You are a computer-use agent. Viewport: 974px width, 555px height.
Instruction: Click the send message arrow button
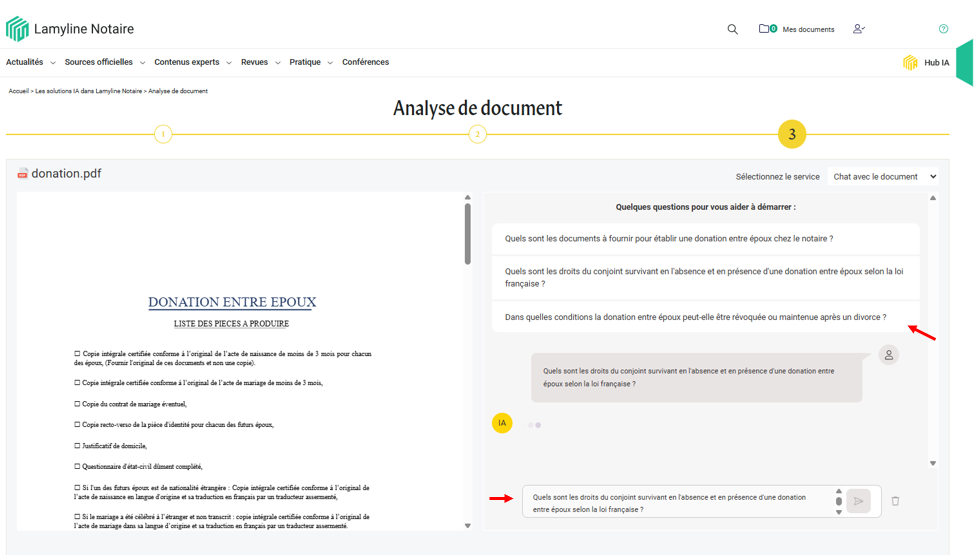click(x=858, y=501)
